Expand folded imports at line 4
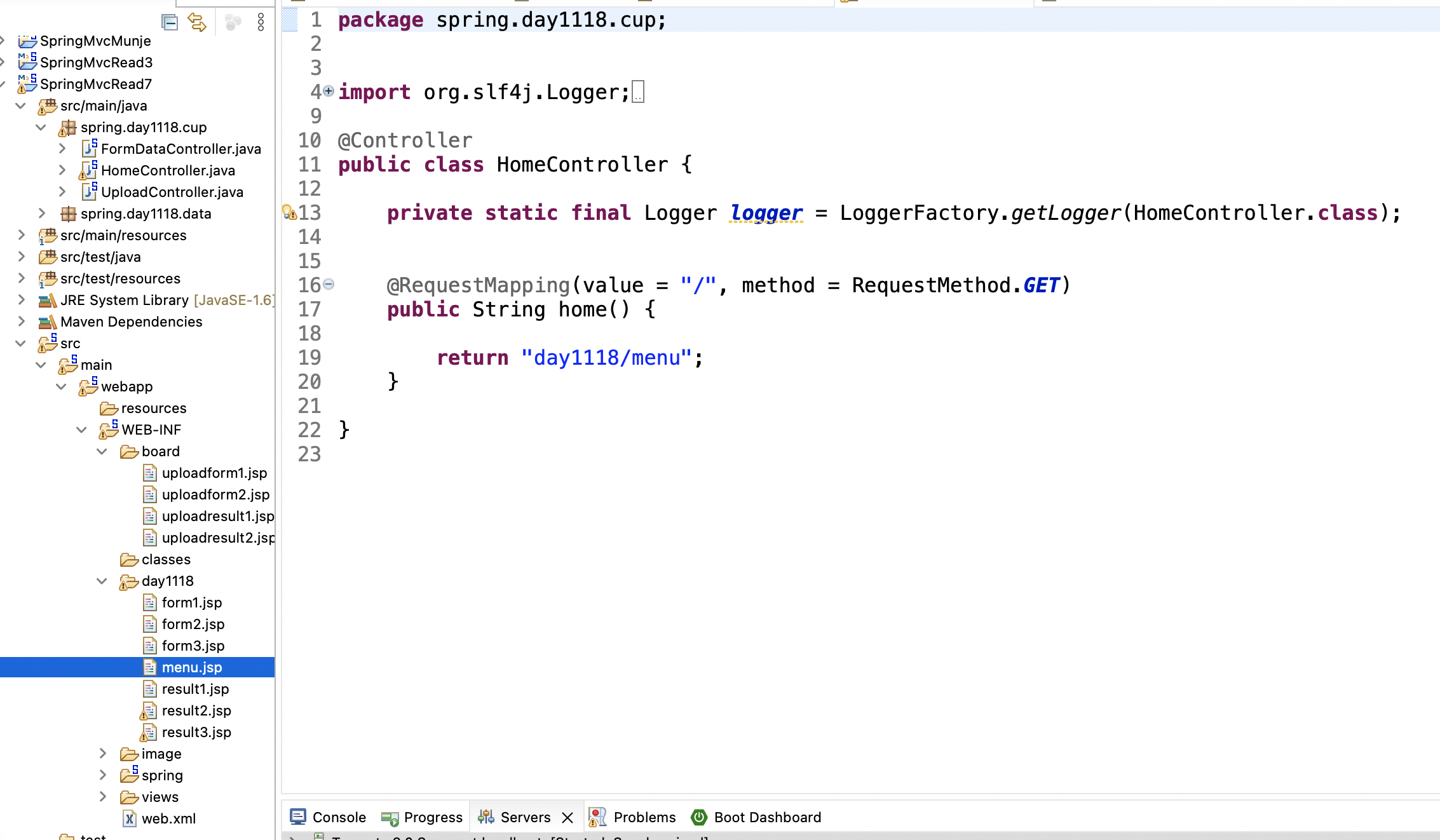Image resolution: width=1440 pixels, height=840 pixels. coord(329,91)
